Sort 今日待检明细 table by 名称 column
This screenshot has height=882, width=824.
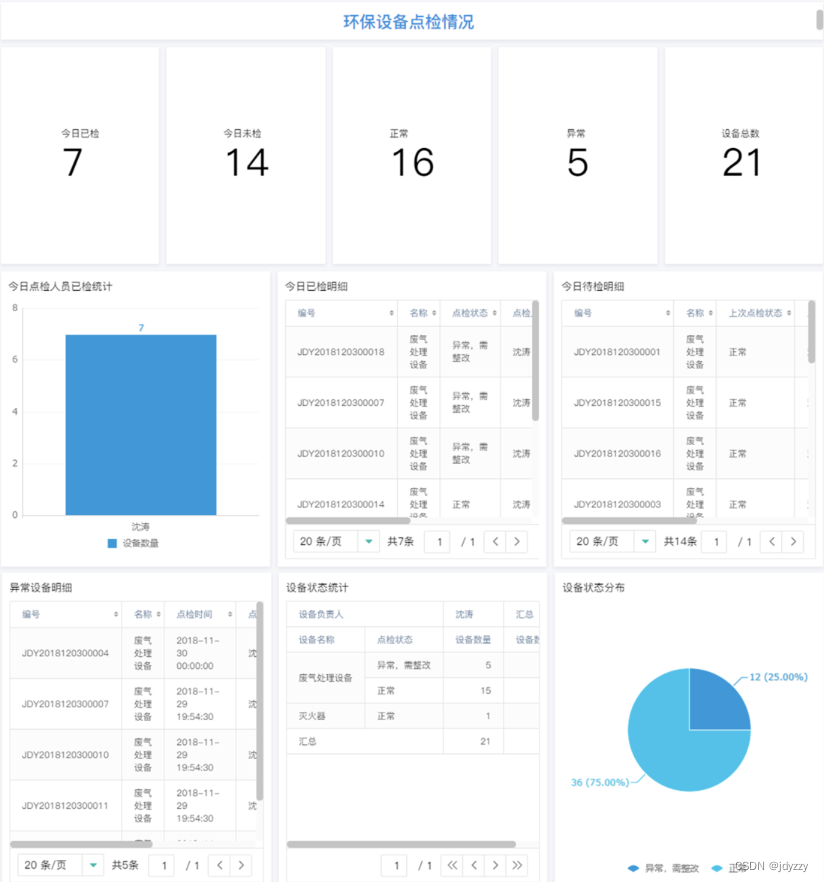click(710, 313)
